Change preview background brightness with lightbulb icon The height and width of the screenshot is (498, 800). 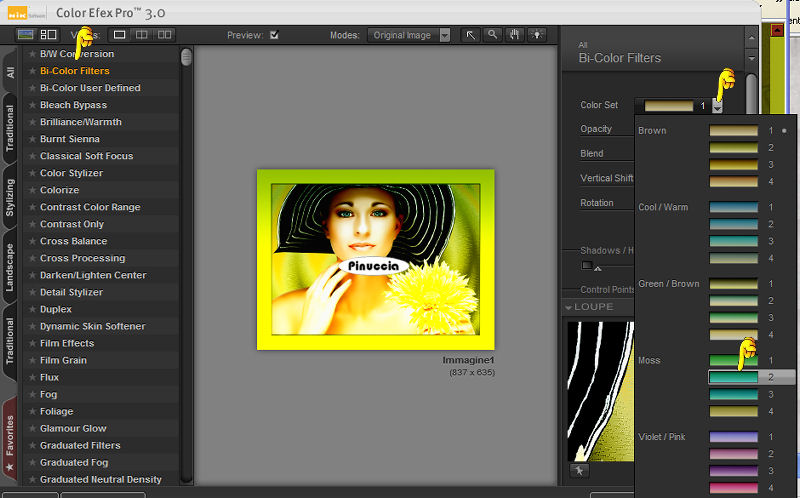[x=537, y=35]
